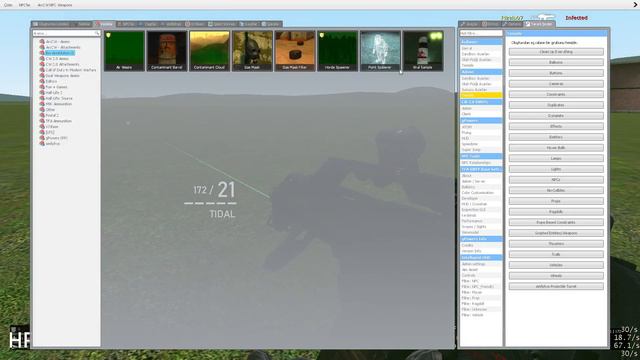Click the Clean Up Everything button
Viewport: 640px width, 360px height.
(x=556, y=52)
